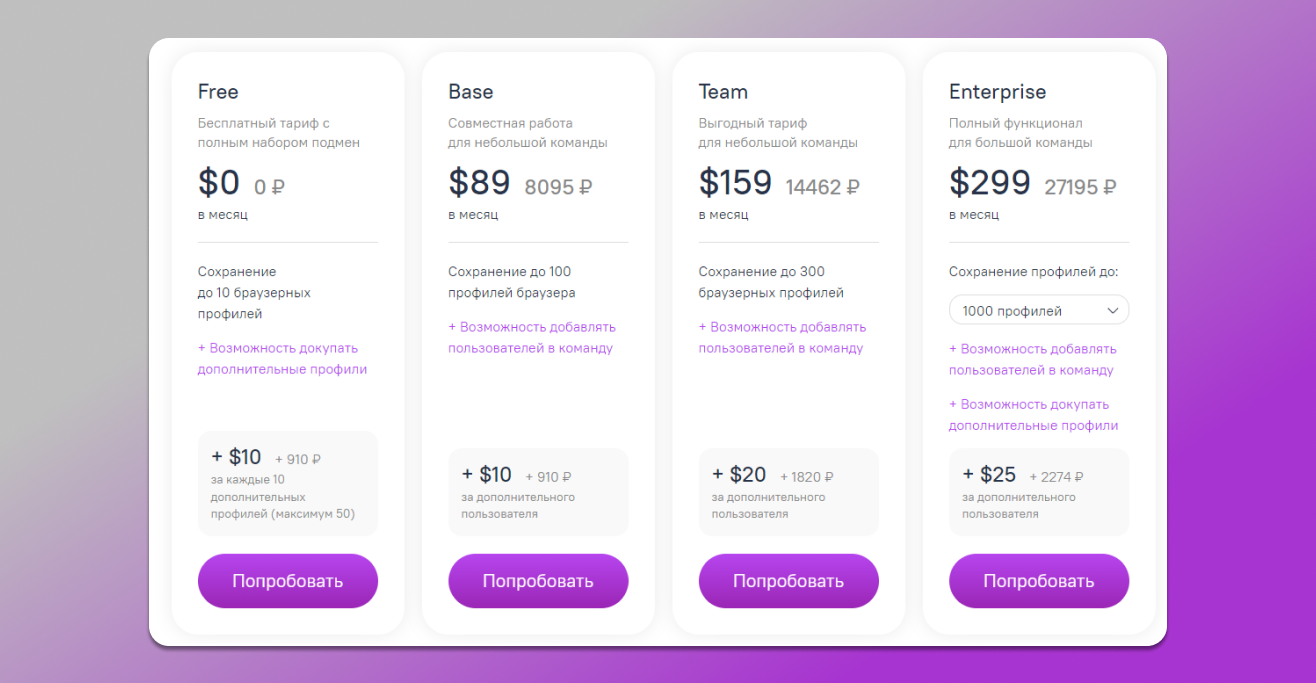The height and width of the screenshot is (683, 1316).
Task: Click the Free plan title
Action: [217, 91]
